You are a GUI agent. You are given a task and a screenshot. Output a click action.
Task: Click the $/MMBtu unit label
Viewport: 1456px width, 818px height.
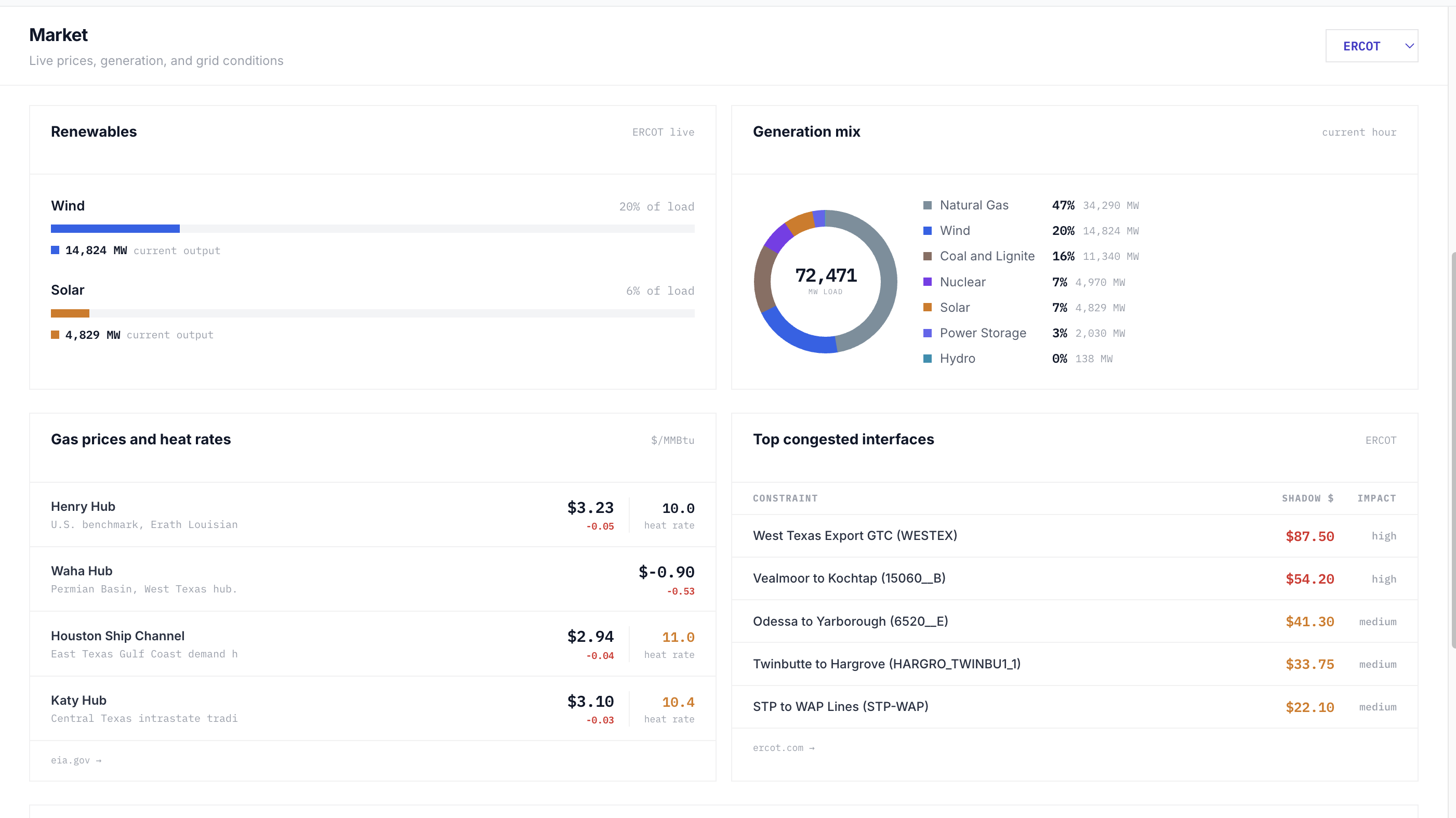[x=672, y=440]
